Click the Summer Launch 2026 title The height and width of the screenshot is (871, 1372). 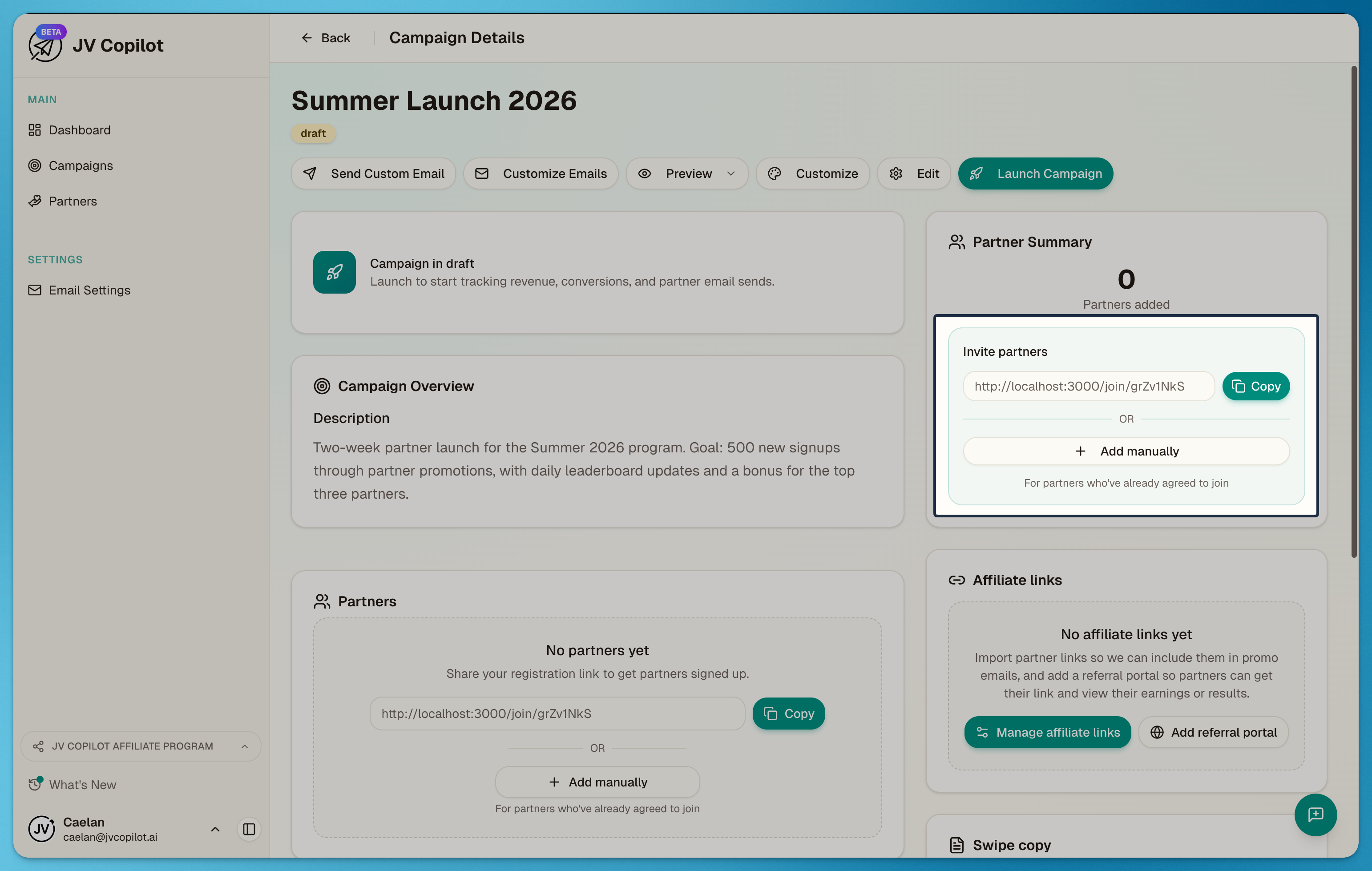[434, 100]
